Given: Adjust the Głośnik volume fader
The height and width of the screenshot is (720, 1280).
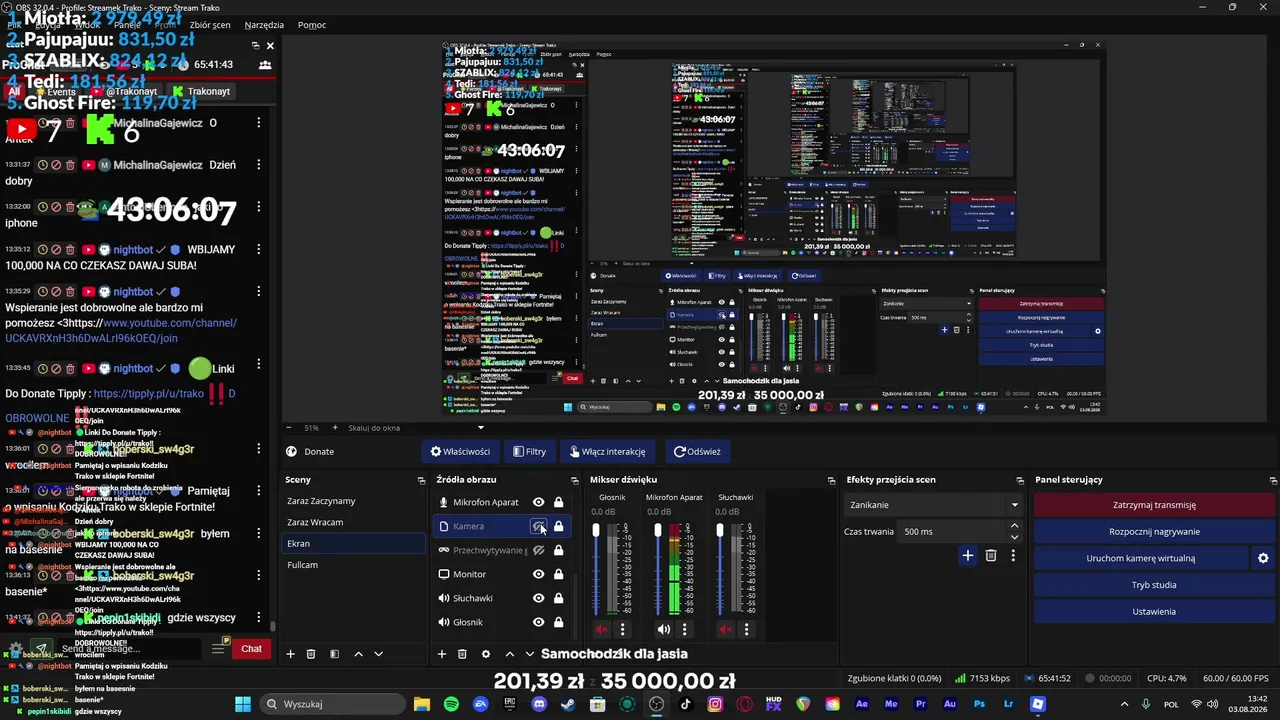Looking at the screenshot, I should (597, 531).
